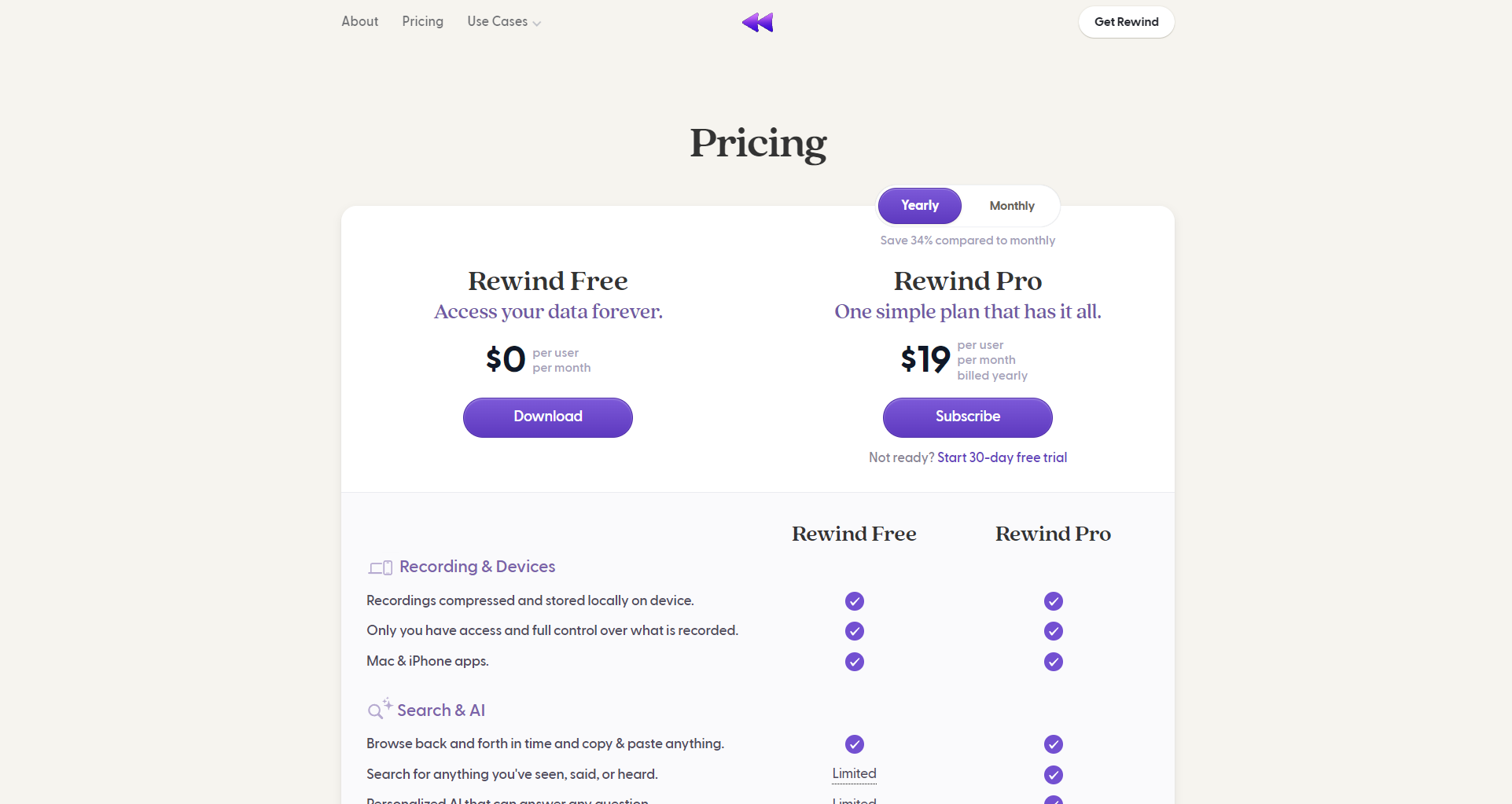The image size is (1512, 804).
Task: Switch billing to Monthly
Action: click(x=1012, y=206)
